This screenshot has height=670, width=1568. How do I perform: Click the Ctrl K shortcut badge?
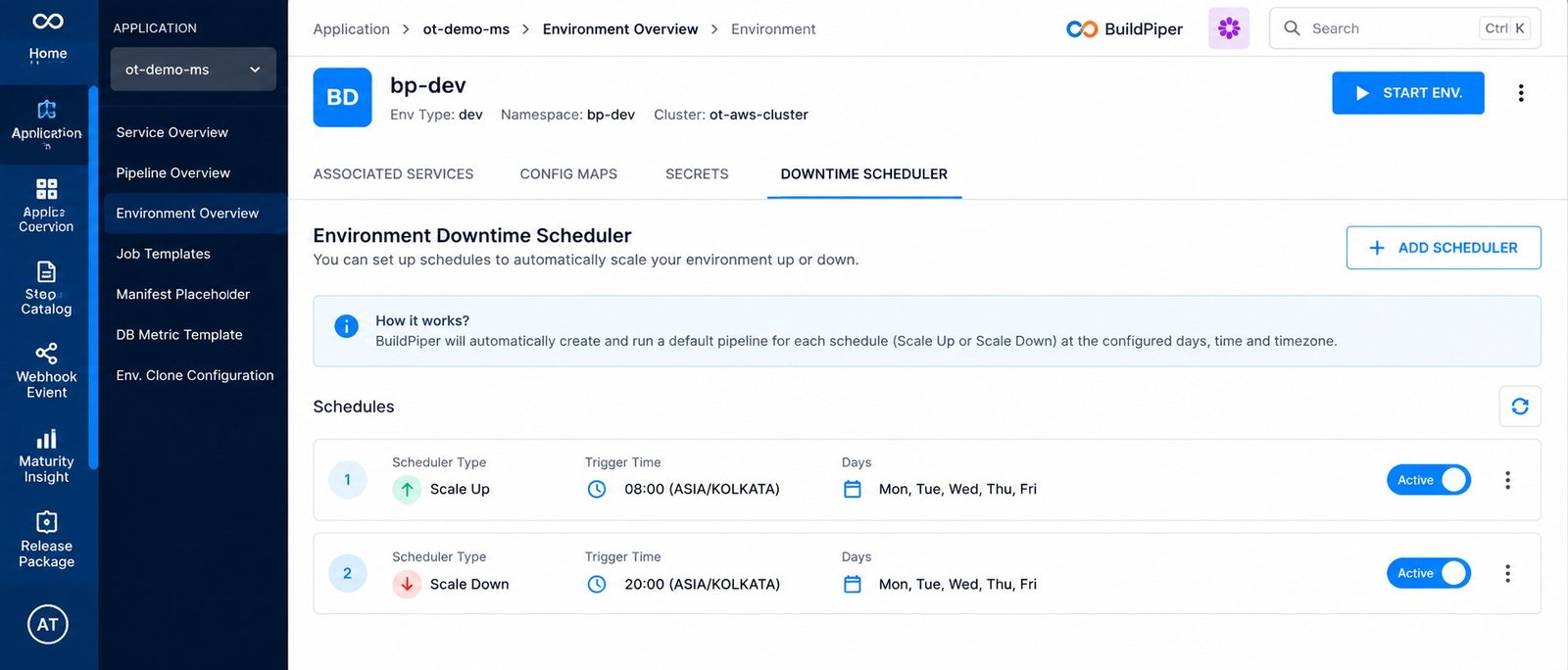1504,28
